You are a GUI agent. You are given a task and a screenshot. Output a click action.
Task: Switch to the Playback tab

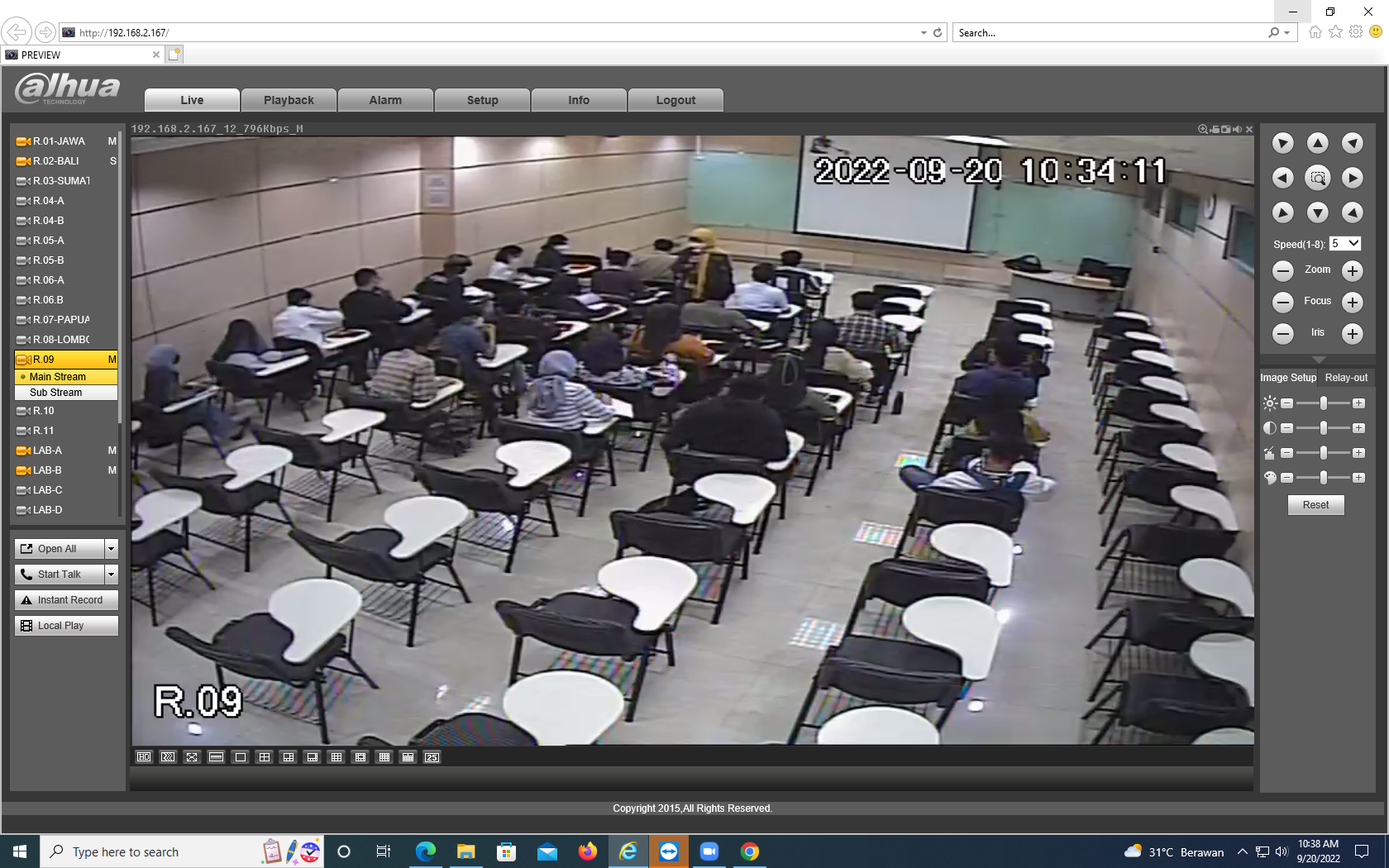tap(289, 100)
